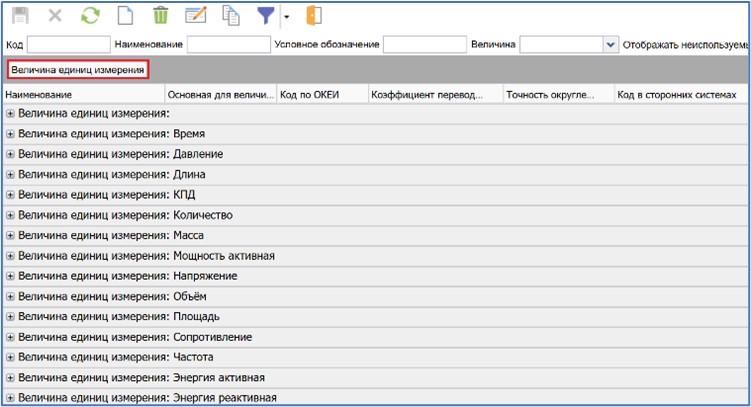Click the Величина единиц измерения grouping button
This screenshot has height=407, width=751.
click(x=78, y=70)
